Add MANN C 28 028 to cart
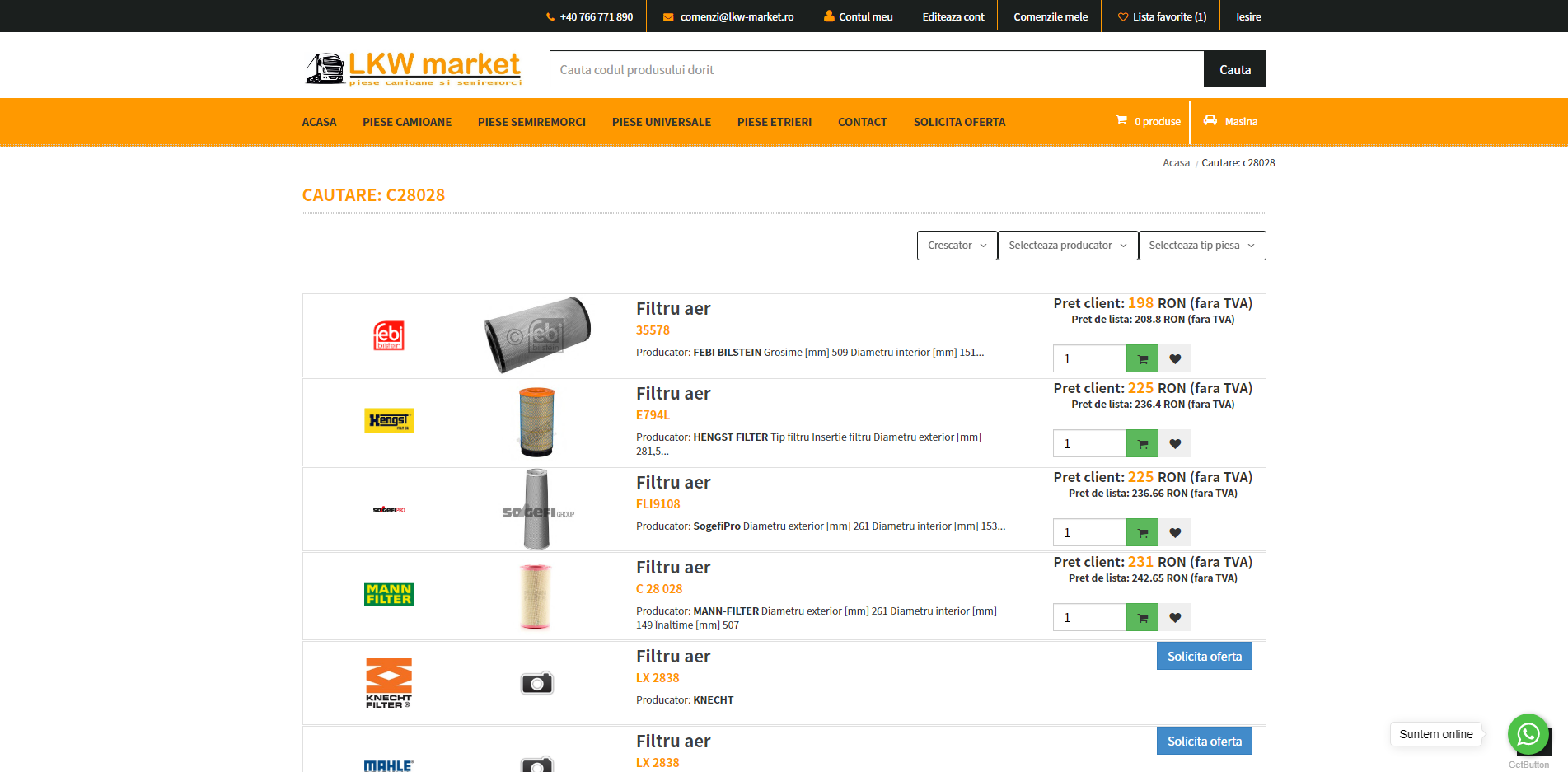 tap(1142, 617)
